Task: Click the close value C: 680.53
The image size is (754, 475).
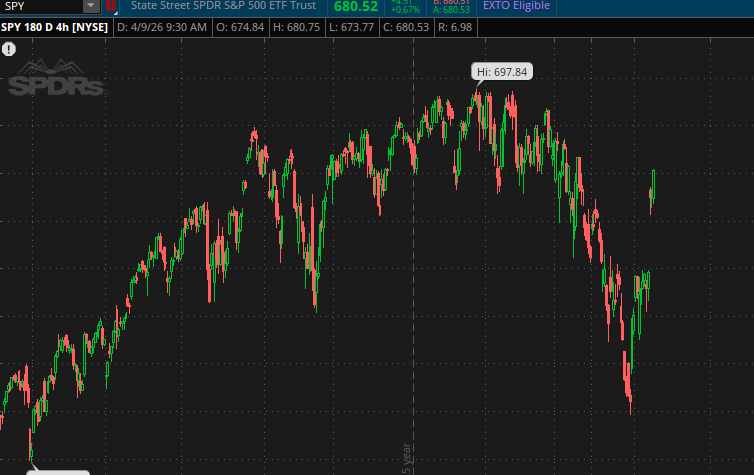Action: pyautogui.click(x=406, y=27)
